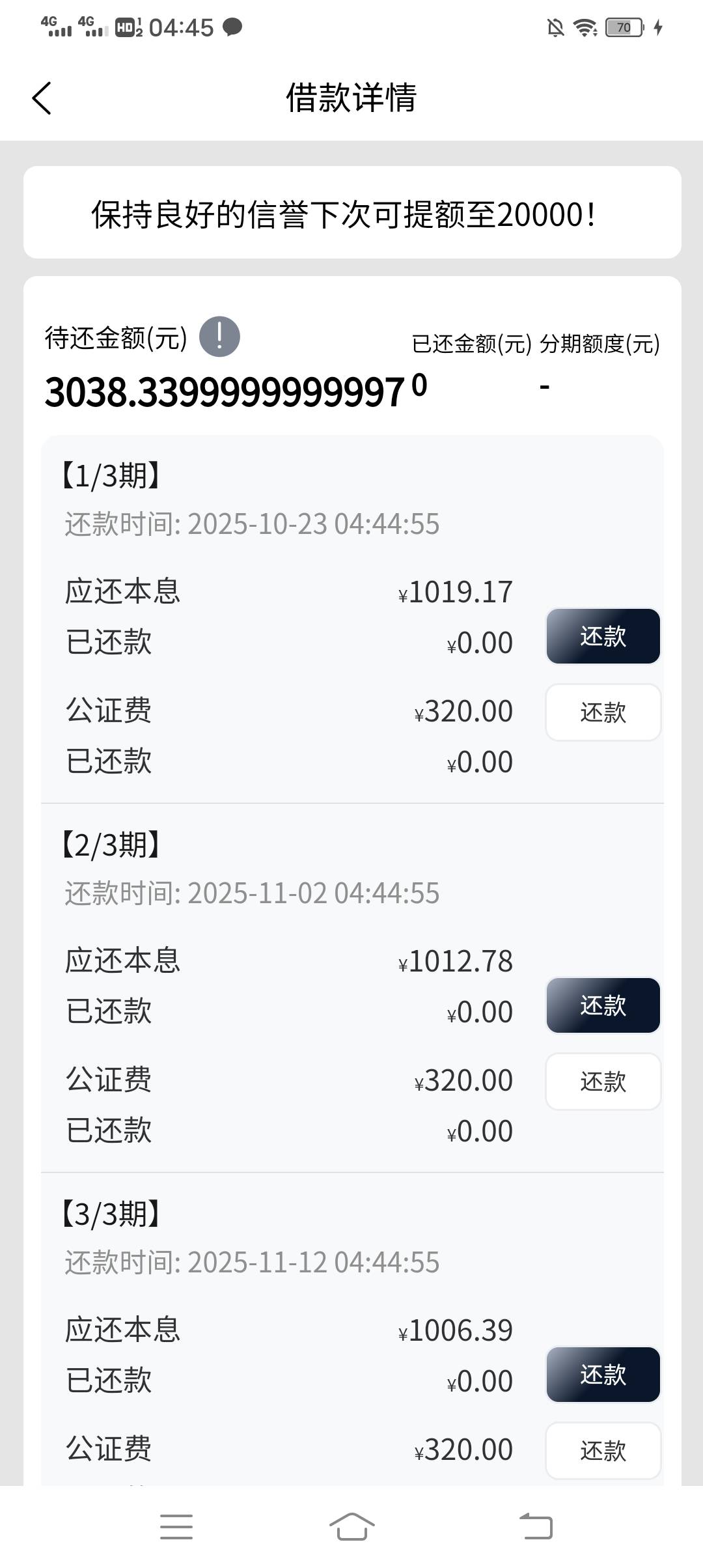Tap the back arrow icon

pos(42,99)
